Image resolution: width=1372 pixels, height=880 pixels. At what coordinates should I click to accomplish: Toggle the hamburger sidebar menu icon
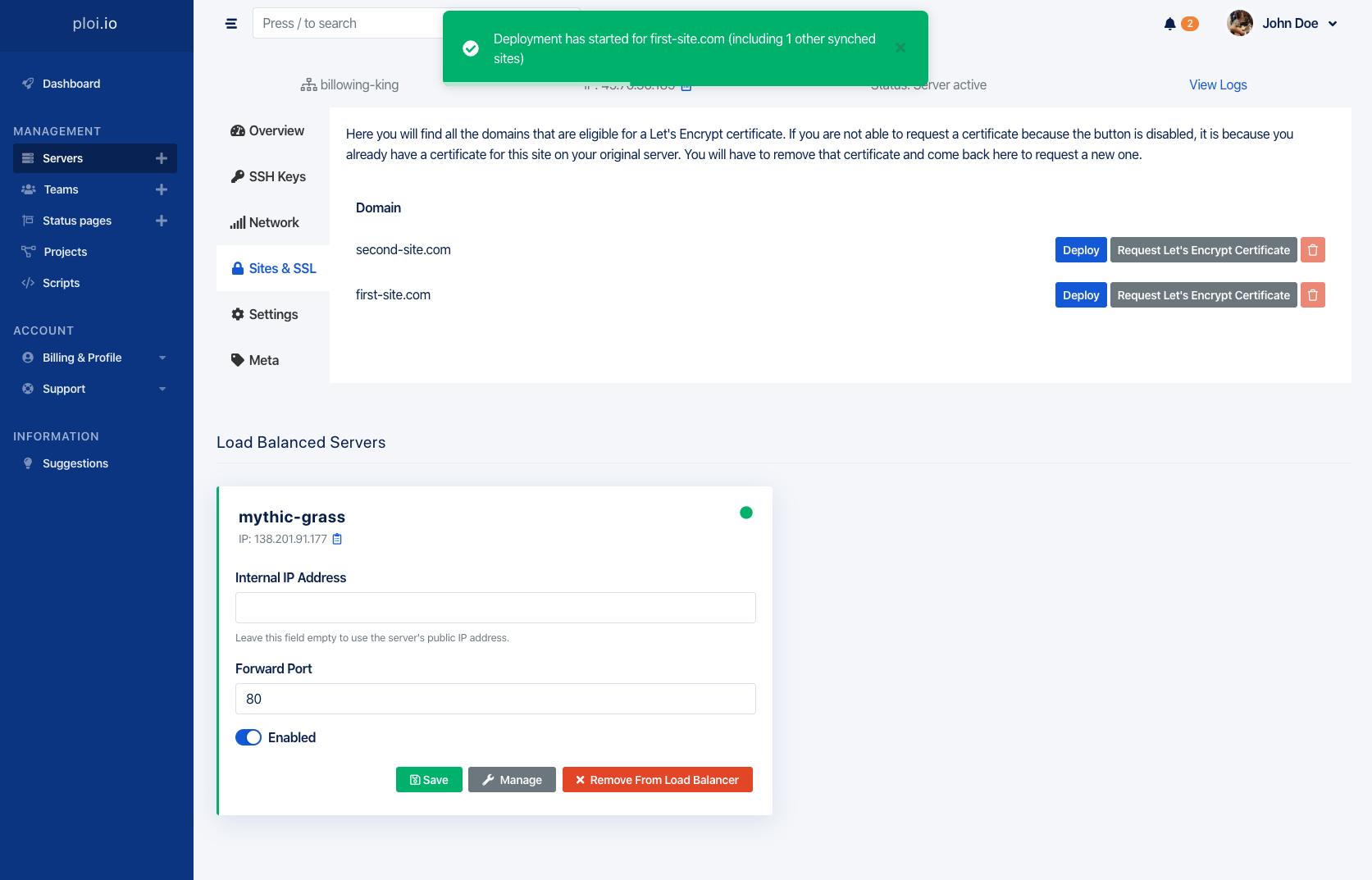[x=231, y=24]
